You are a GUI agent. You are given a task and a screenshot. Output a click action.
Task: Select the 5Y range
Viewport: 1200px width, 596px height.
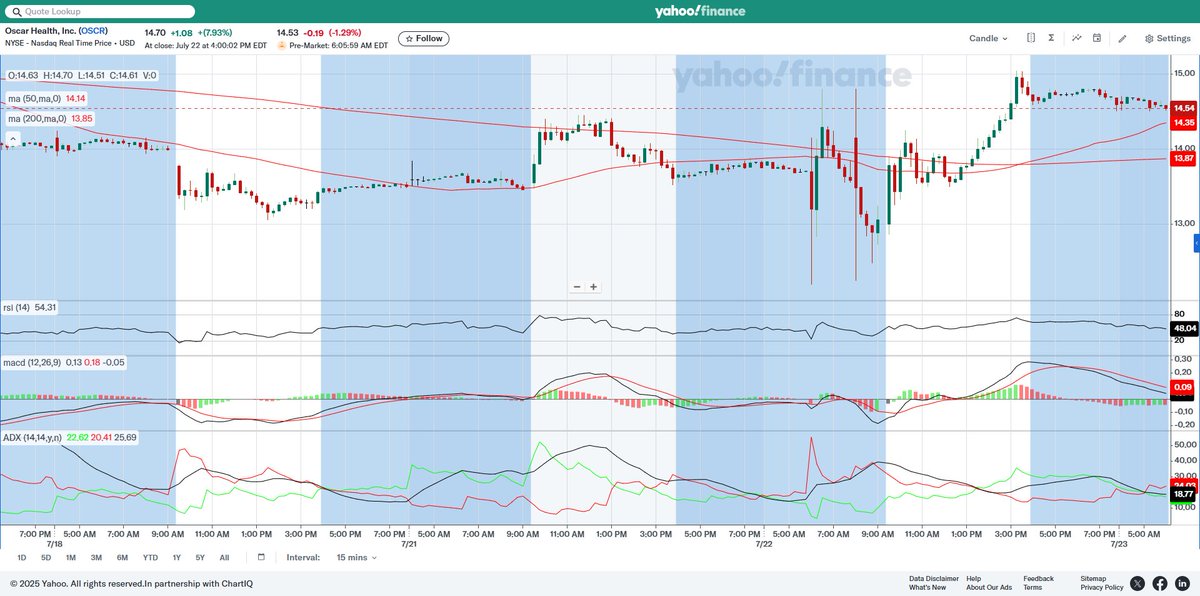(200, 557)
